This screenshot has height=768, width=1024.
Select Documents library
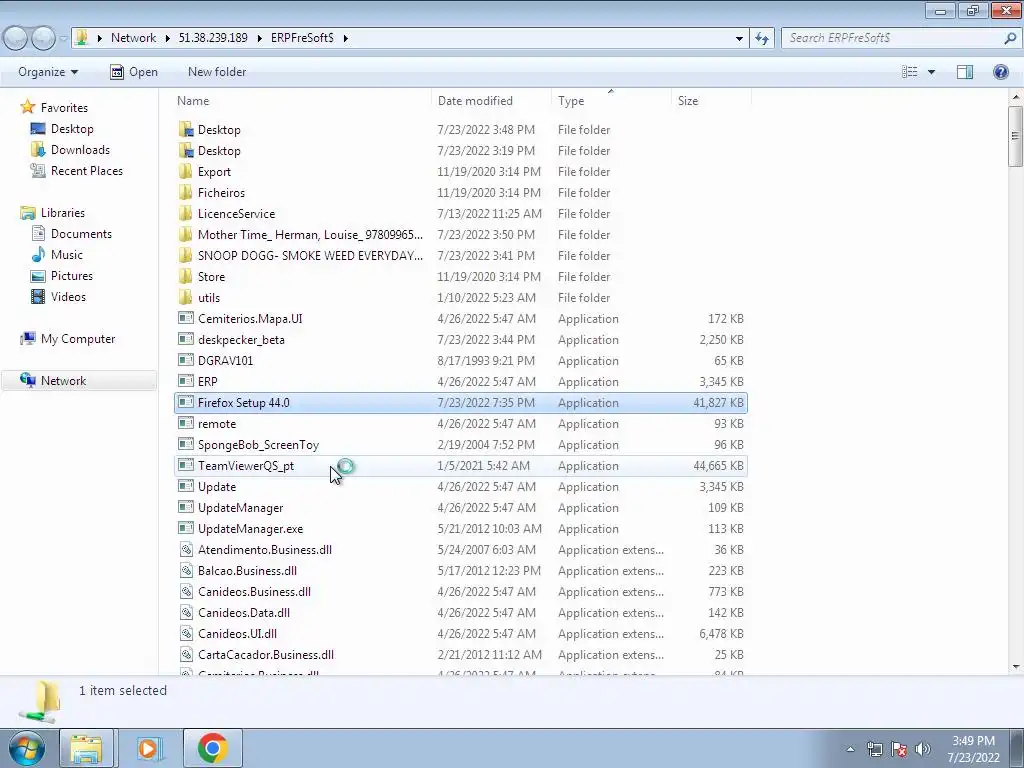81,234
